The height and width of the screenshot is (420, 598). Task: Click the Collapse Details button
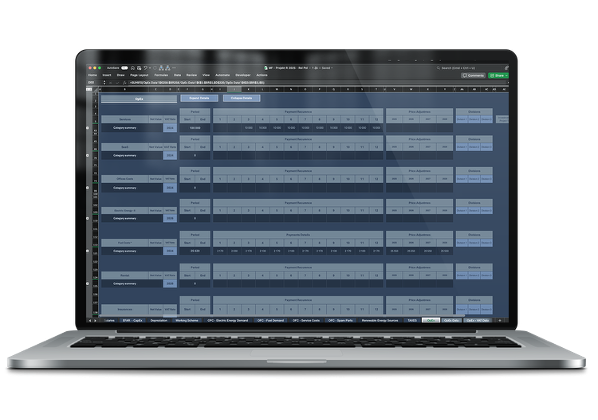click(x=241, y=98)
